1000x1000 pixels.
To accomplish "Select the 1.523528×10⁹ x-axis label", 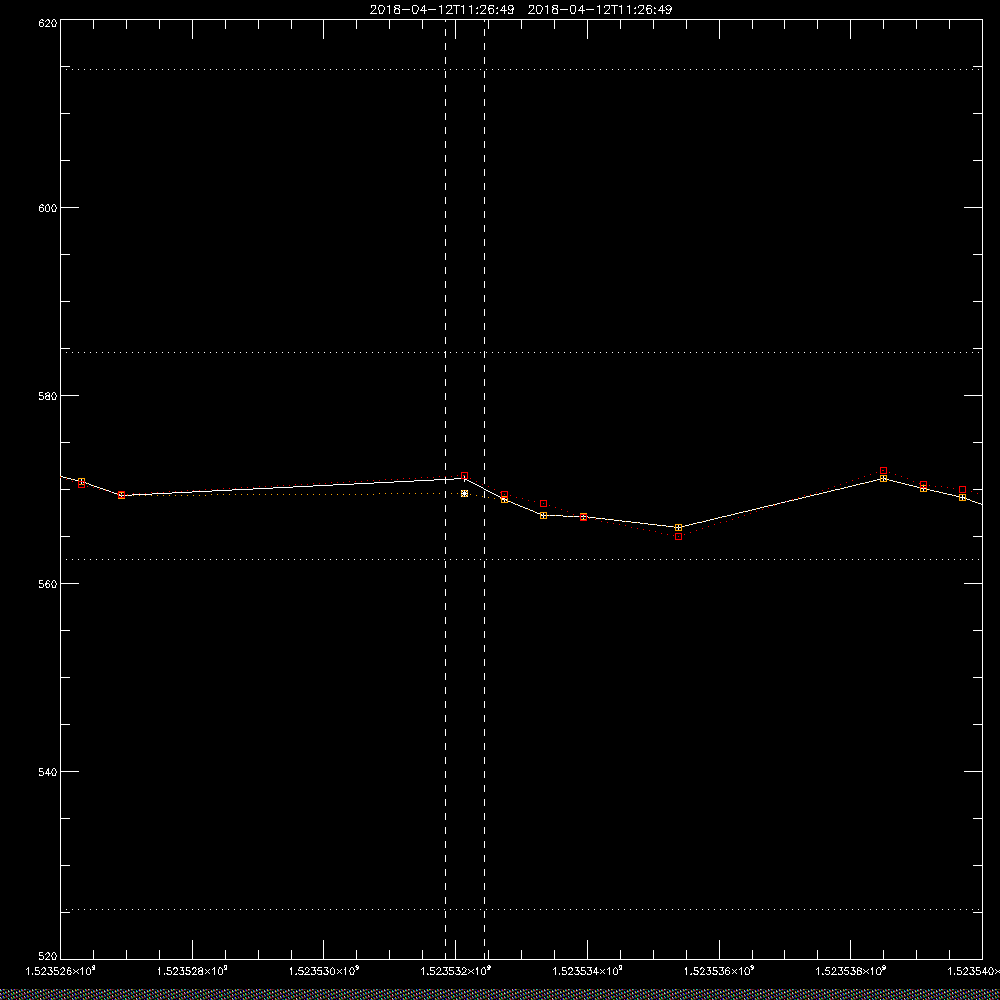I will tap(192, 971).
